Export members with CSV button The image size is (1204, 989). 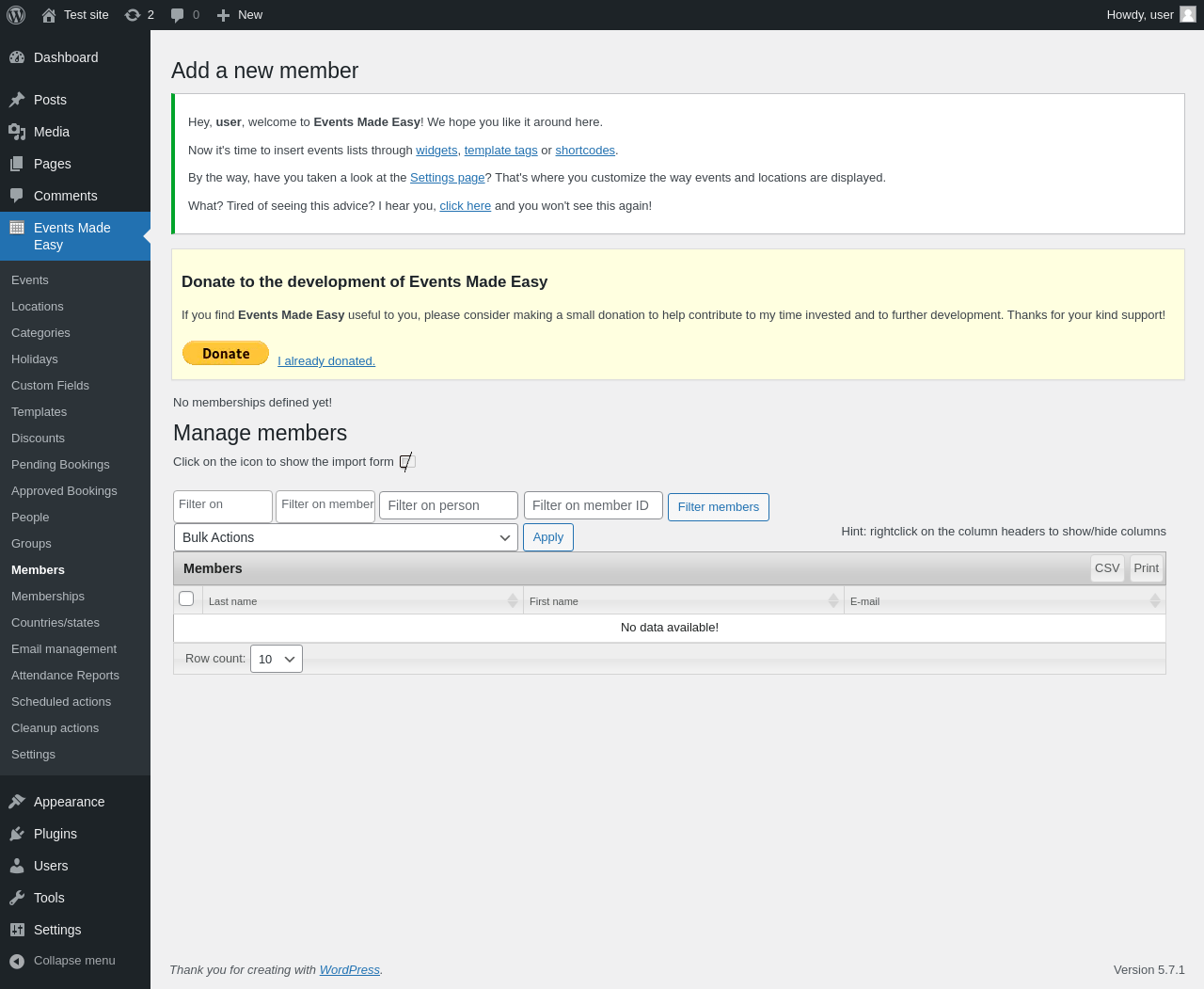(x=1107, y=568)
